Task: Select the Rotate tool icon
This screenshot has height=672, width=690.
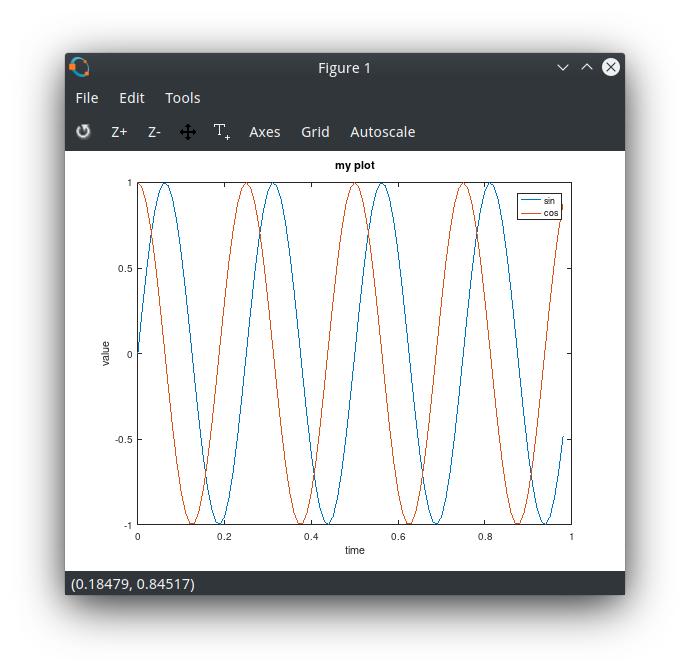Action: (83, 132)
